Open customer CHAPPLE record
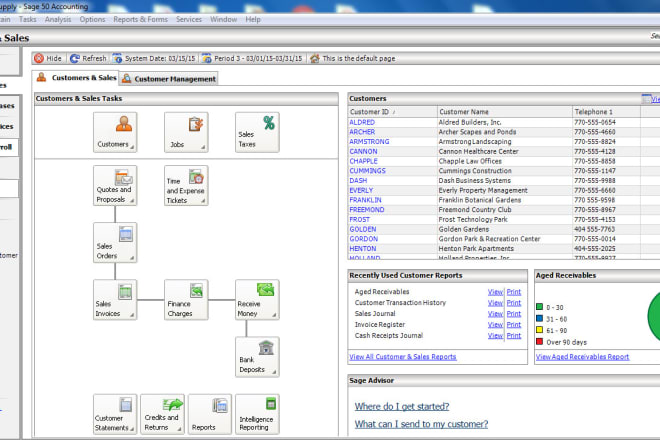The image size is (660, 440). pyautogui.click(x=364, y=161)
